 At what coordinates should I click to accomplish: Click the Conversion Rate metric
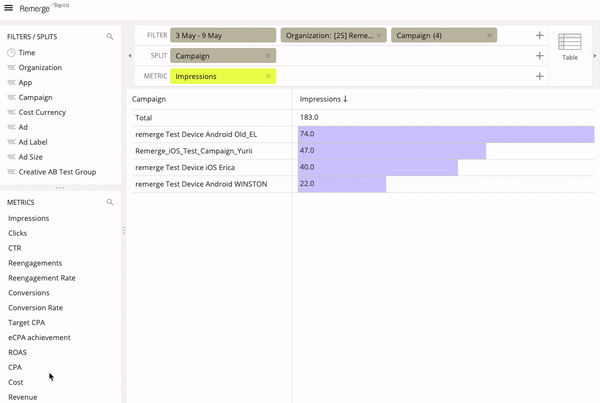click(x=35, y=308)
